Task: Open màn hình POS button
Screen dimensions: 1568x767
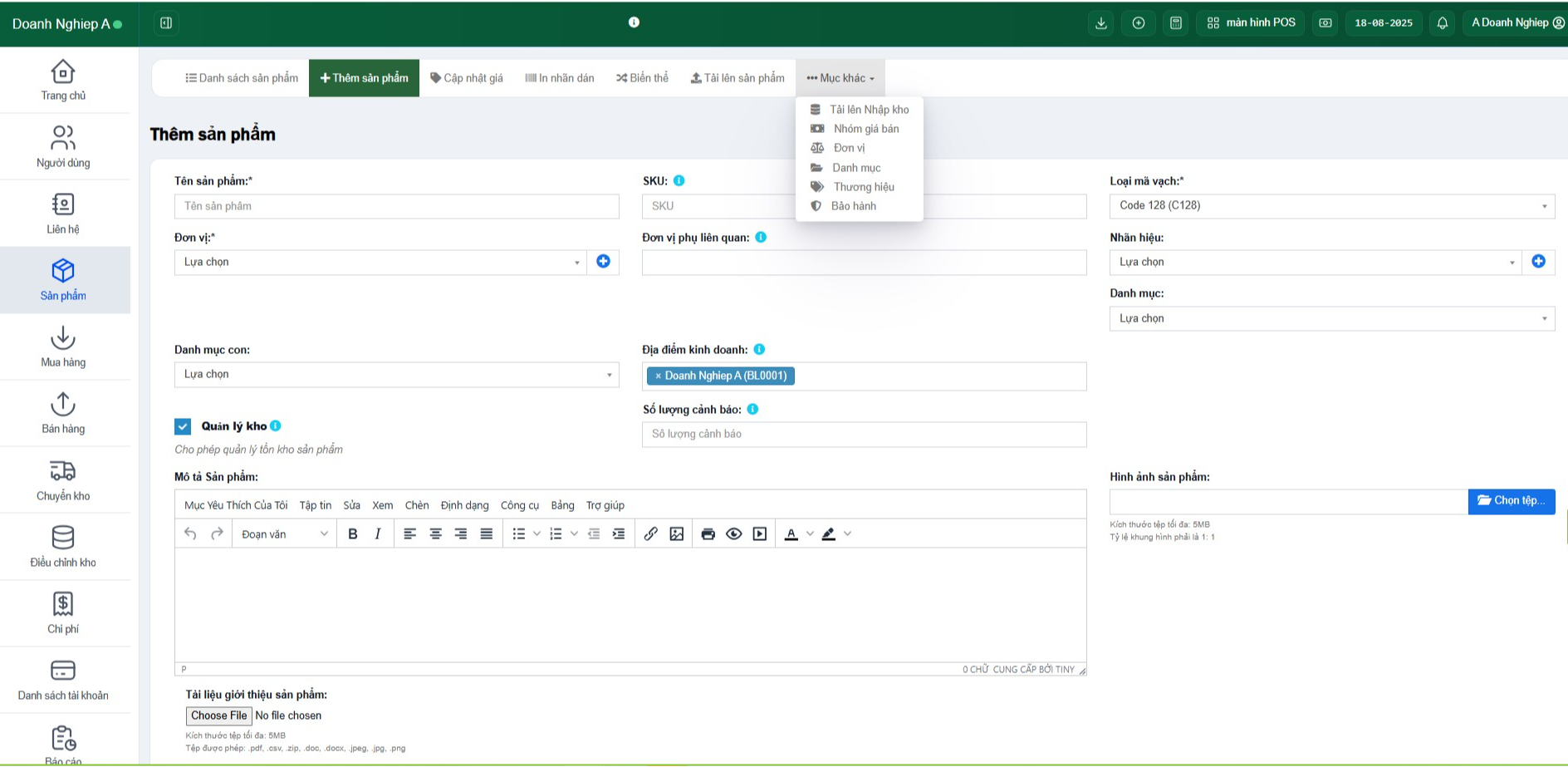Action: coord(1252,23)
